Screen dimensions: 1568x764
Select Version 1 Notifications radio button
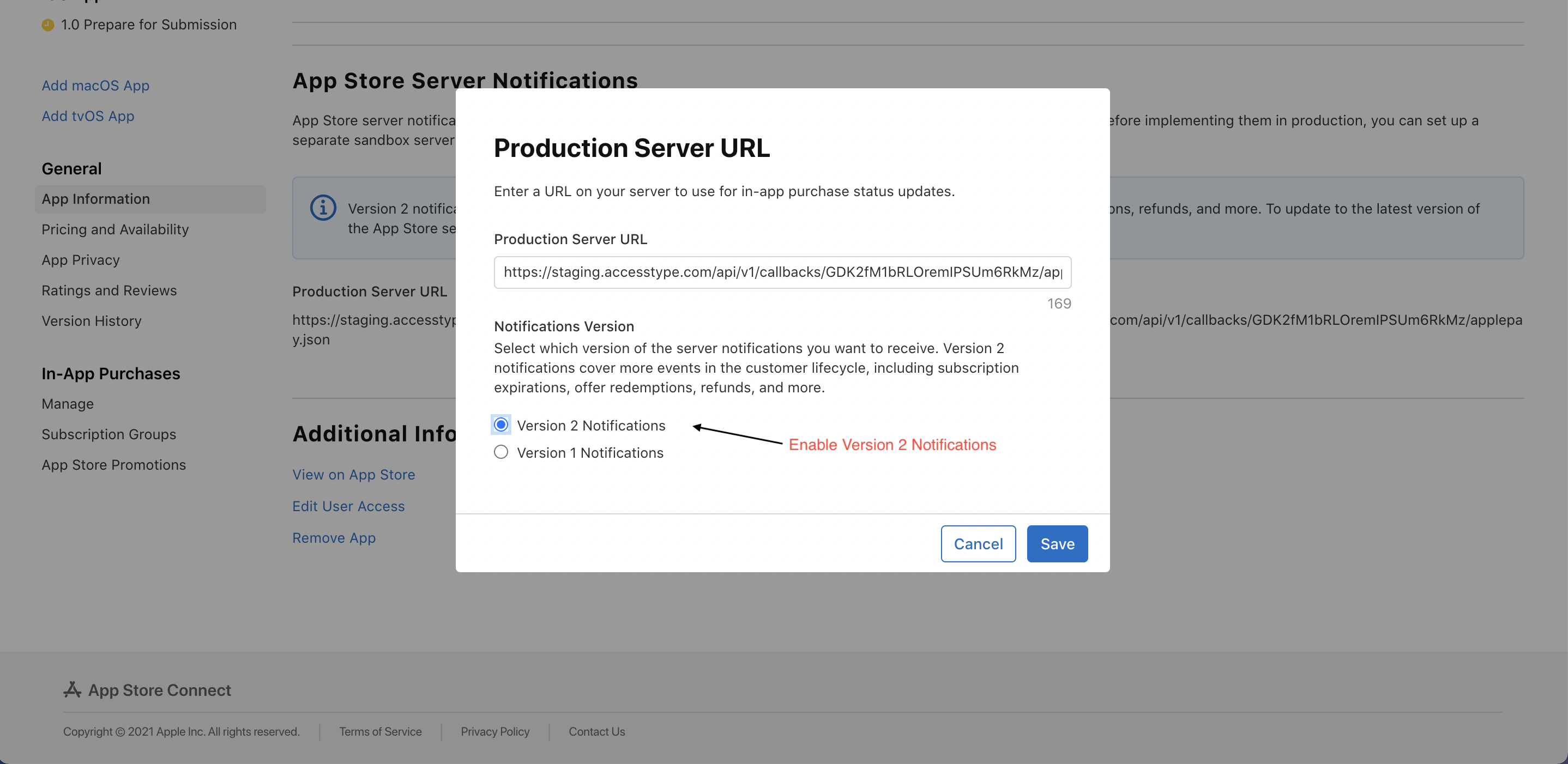(500, 452)
